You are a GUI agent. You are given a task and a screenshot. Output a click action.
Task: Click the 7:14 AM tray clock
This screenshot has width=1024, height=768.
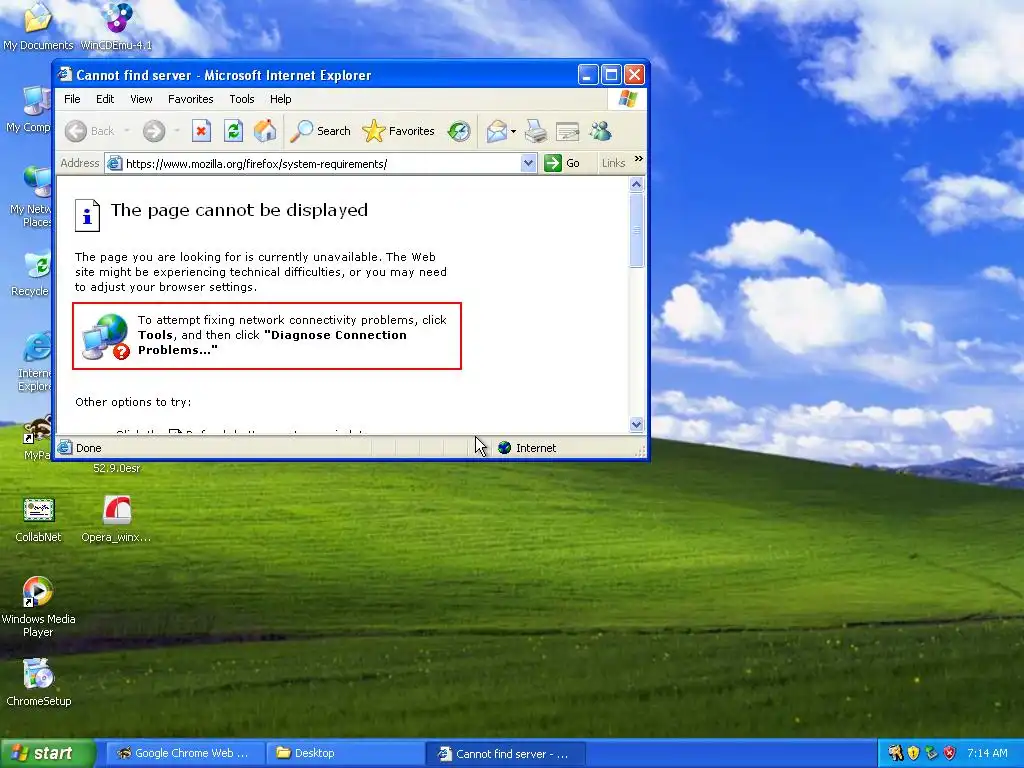pyautogui.click(x=987, y=754)
